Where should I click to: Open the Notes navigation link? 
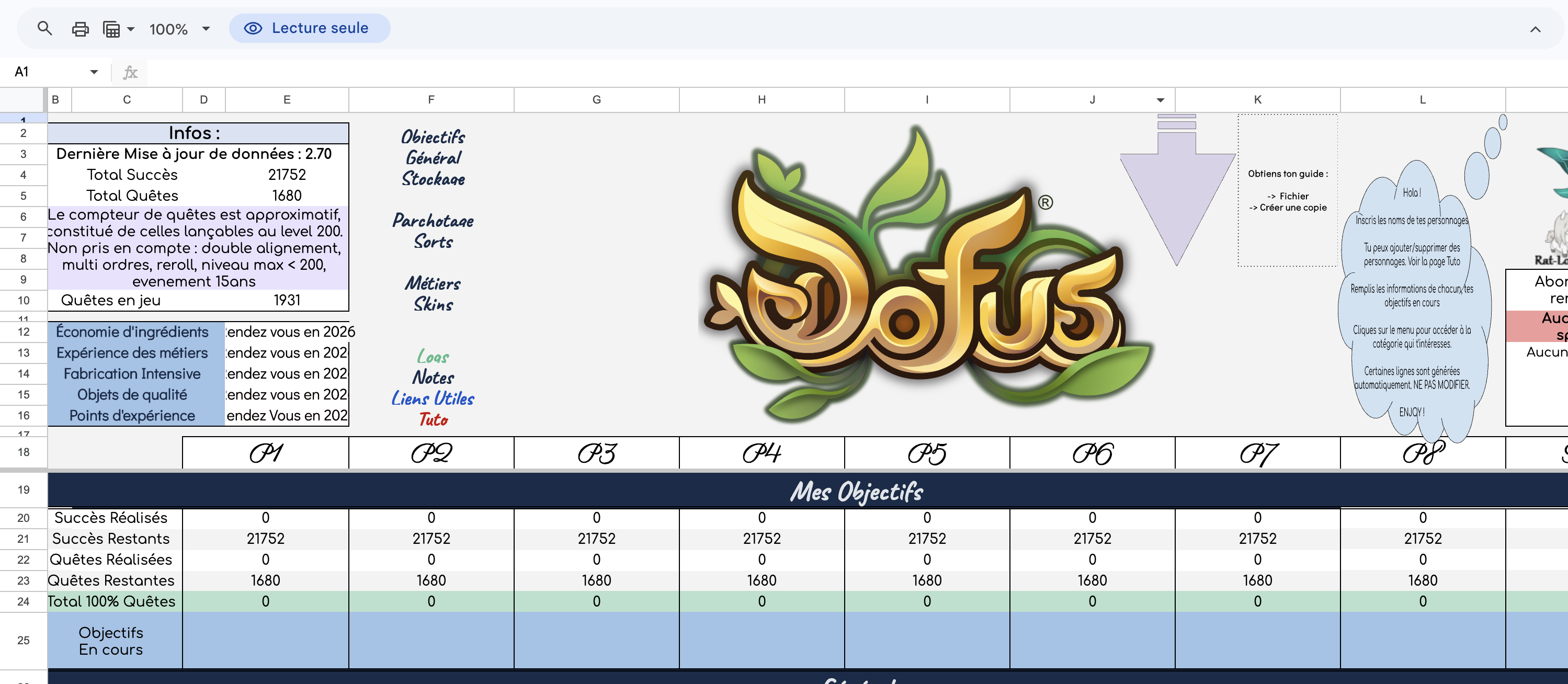coord(433,377)
